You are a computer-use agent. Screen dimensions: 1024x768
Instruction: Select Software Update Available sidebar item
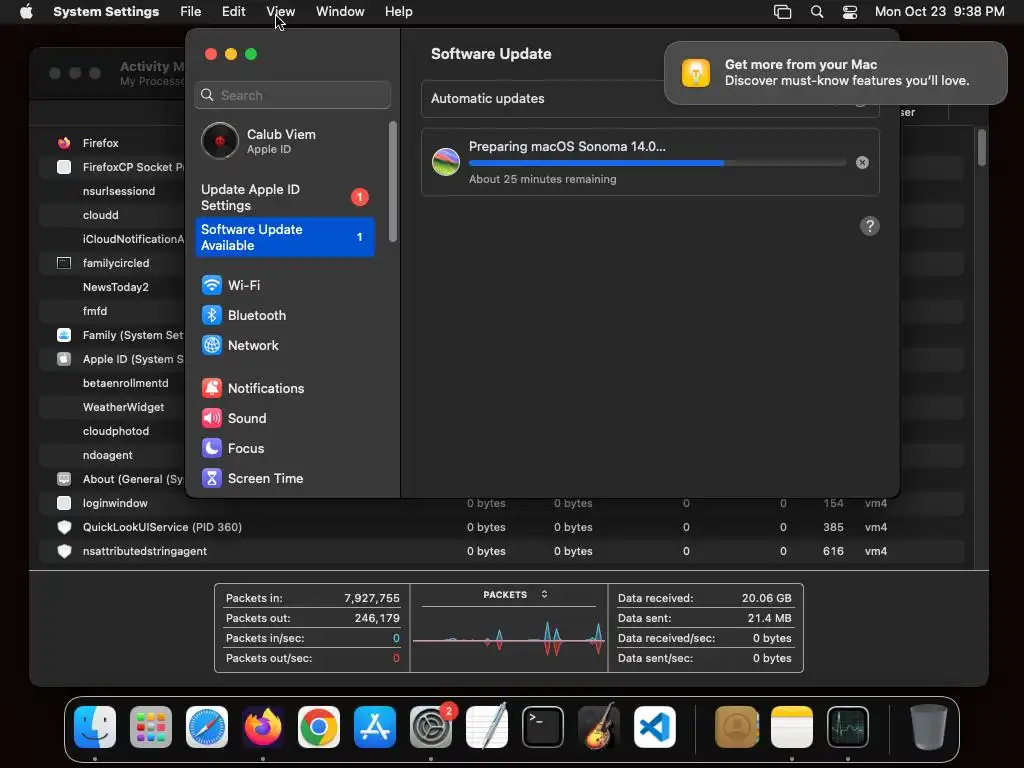[285, 237]
